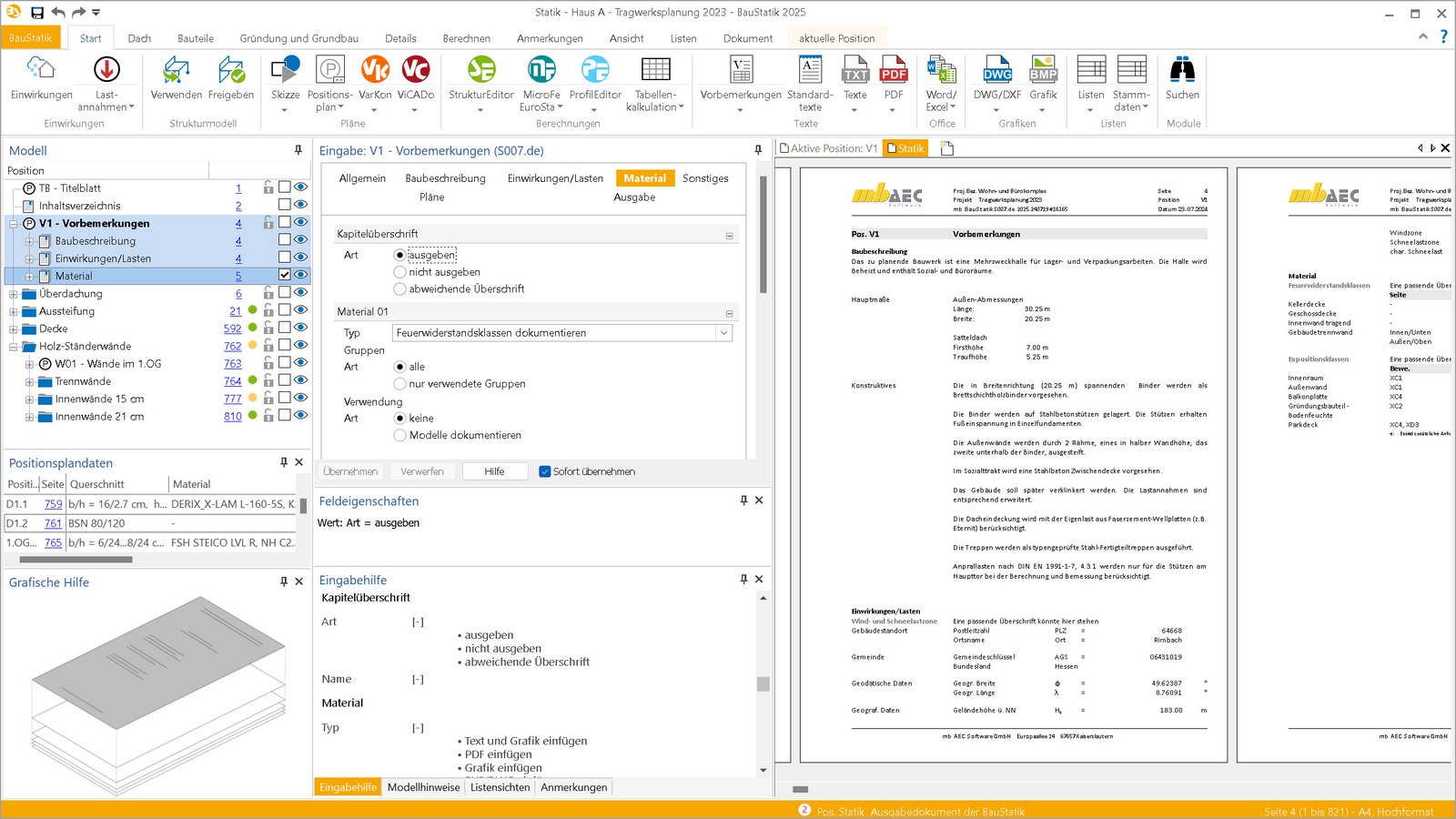Screen dimensions: 1456x819
Task: Open the VarKon plan tool
Action: point(375,71)
